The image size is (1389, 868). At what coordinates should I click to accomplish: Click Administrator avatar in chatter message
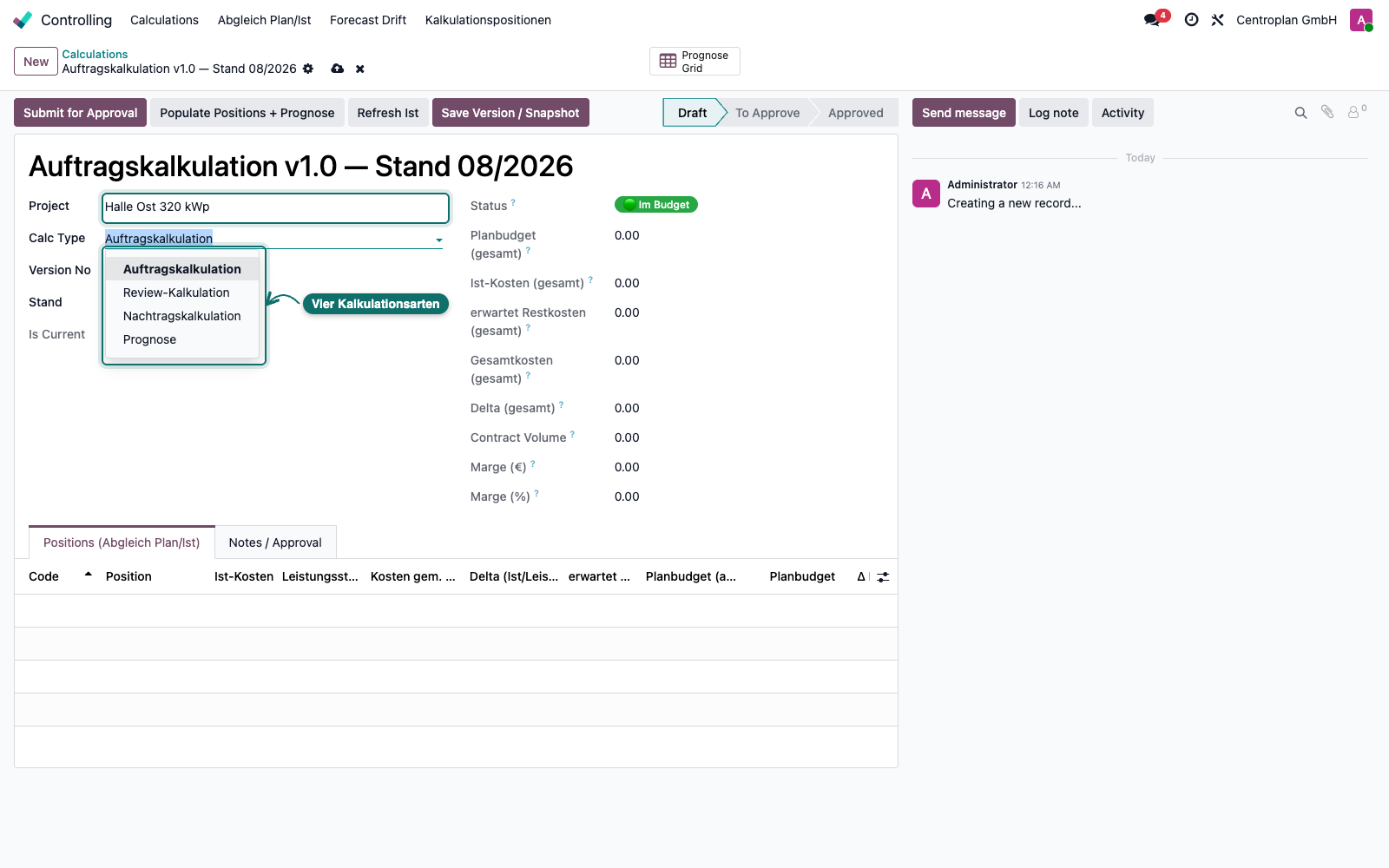[x=926, y=194]
